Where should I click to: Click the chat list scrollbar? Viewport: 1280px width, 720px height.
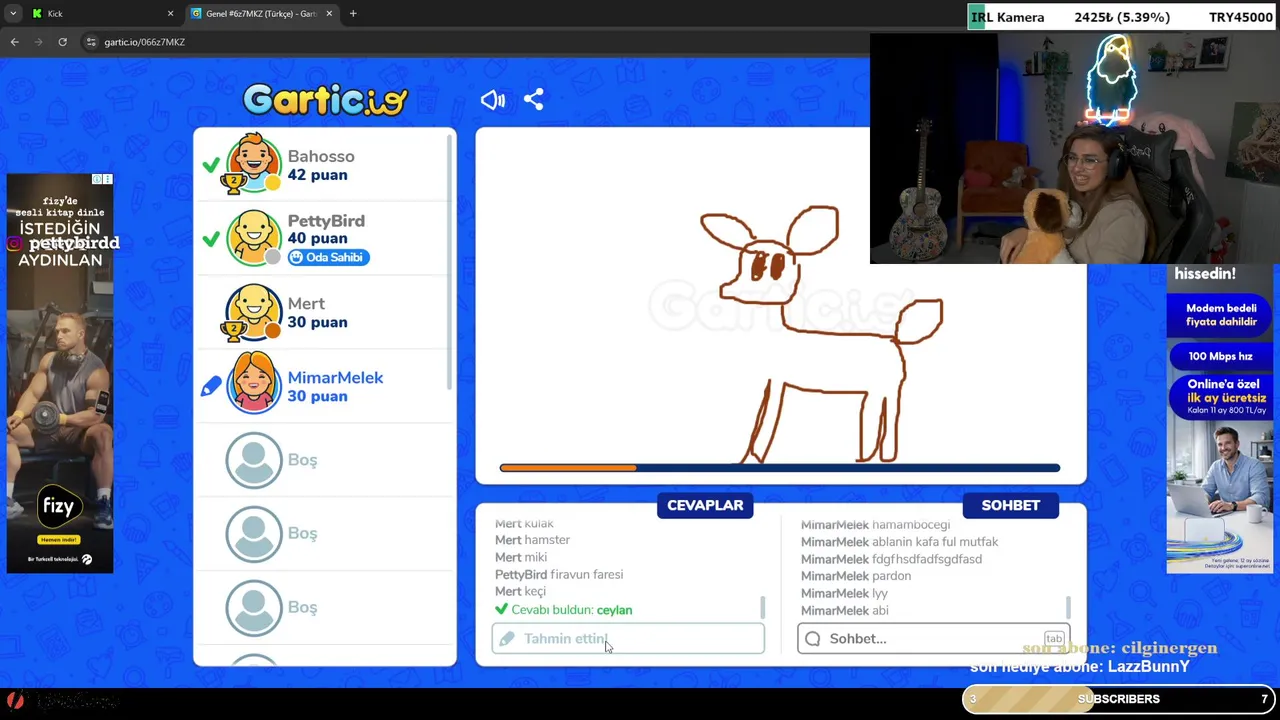coord(1068,607)
